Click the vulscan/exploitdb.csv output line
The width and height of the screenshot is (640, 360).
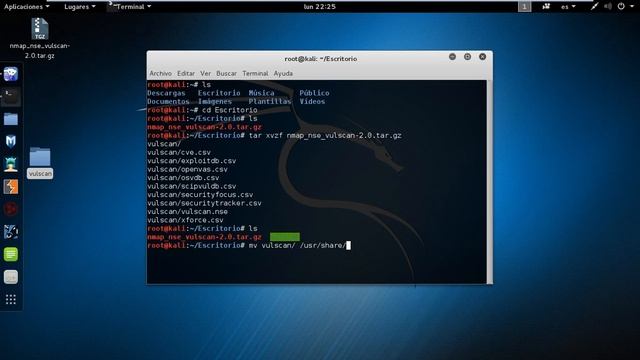click(x=191, y=161)
